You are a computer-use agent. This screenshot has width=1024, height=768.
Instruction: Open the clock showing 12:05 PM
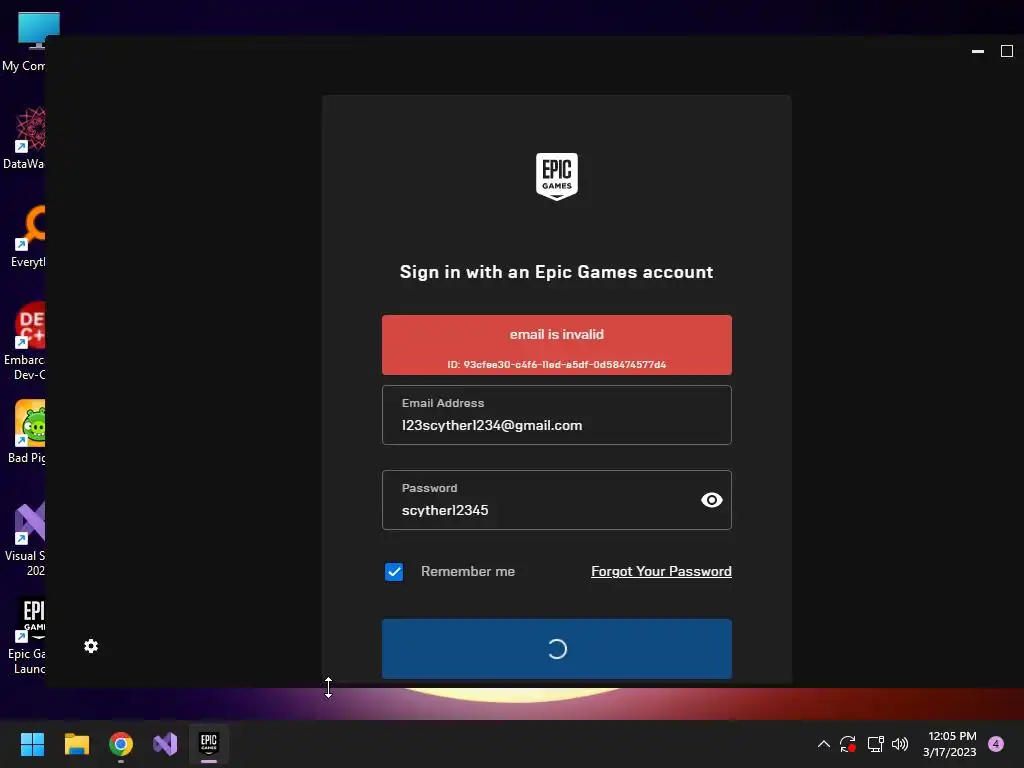[950, 744]
